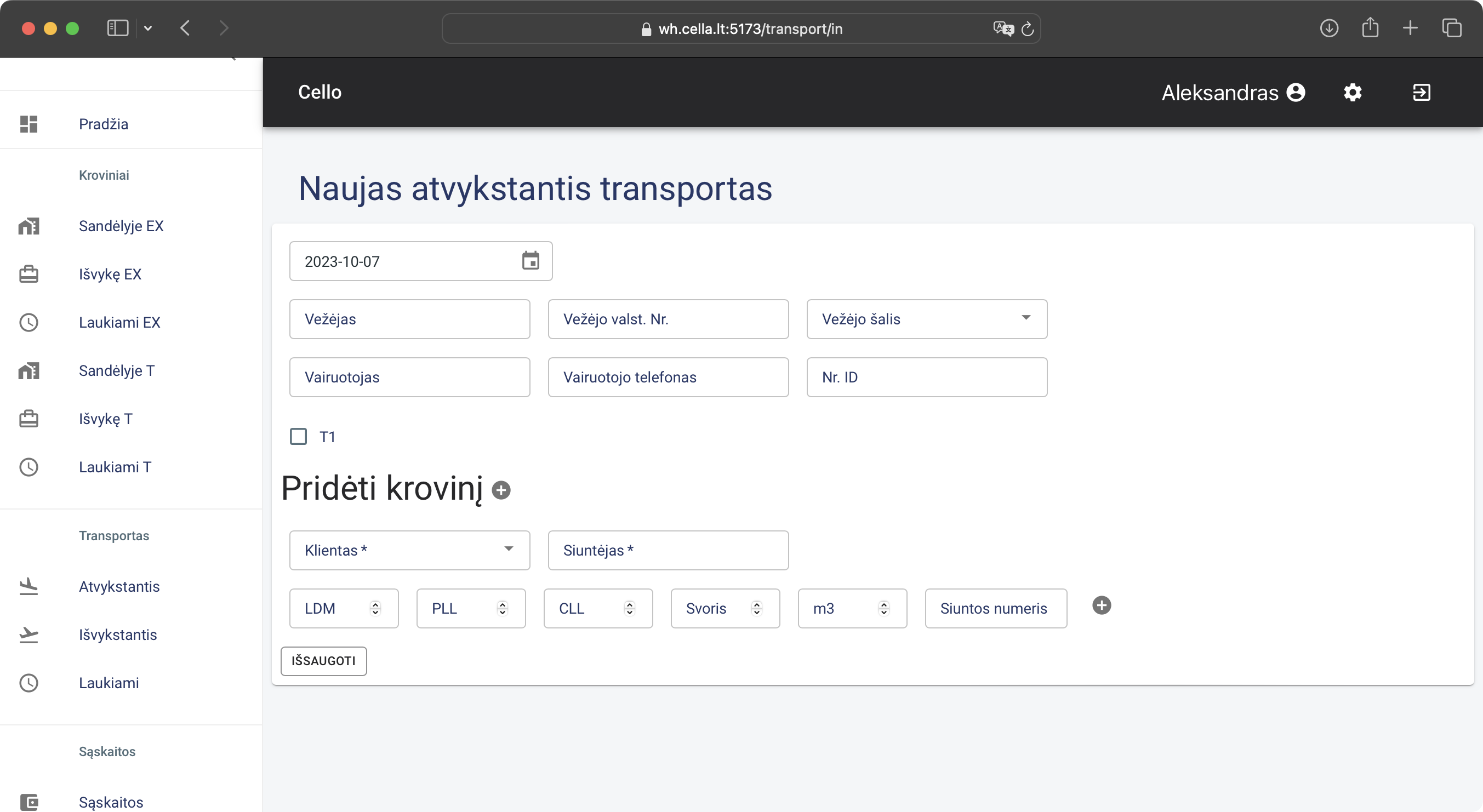Open Safari downloads icon

point(1328,28)
